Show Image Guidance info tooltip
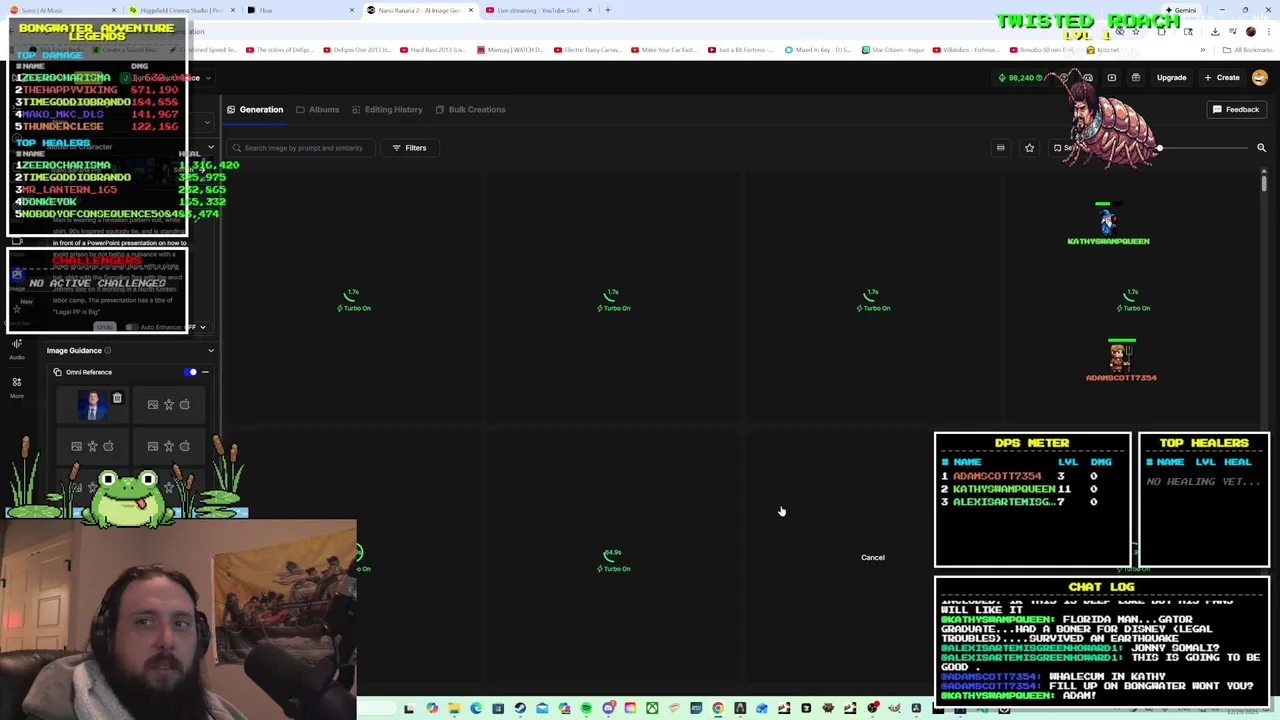Image resolution: width=1280 pixels, height=720 pixels. click(x=108, y=350)
